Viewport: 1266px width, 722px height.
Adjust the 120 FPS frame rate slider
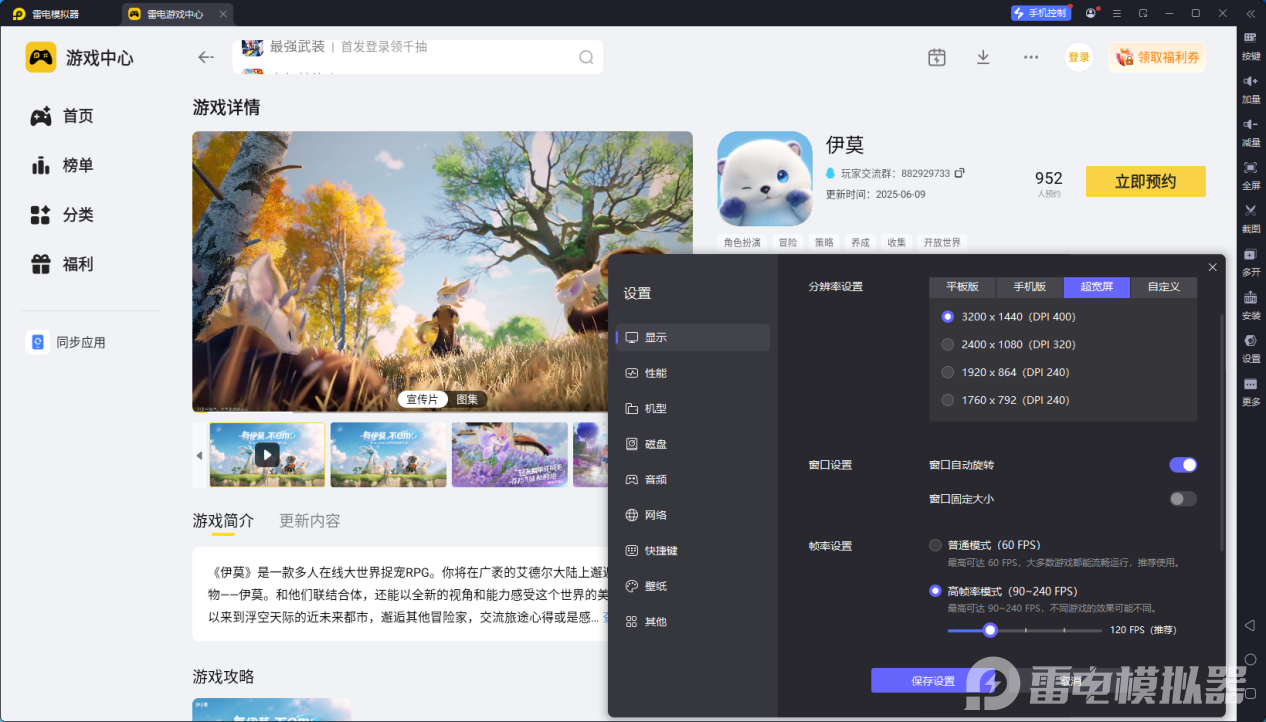click(x=990, y=630)
